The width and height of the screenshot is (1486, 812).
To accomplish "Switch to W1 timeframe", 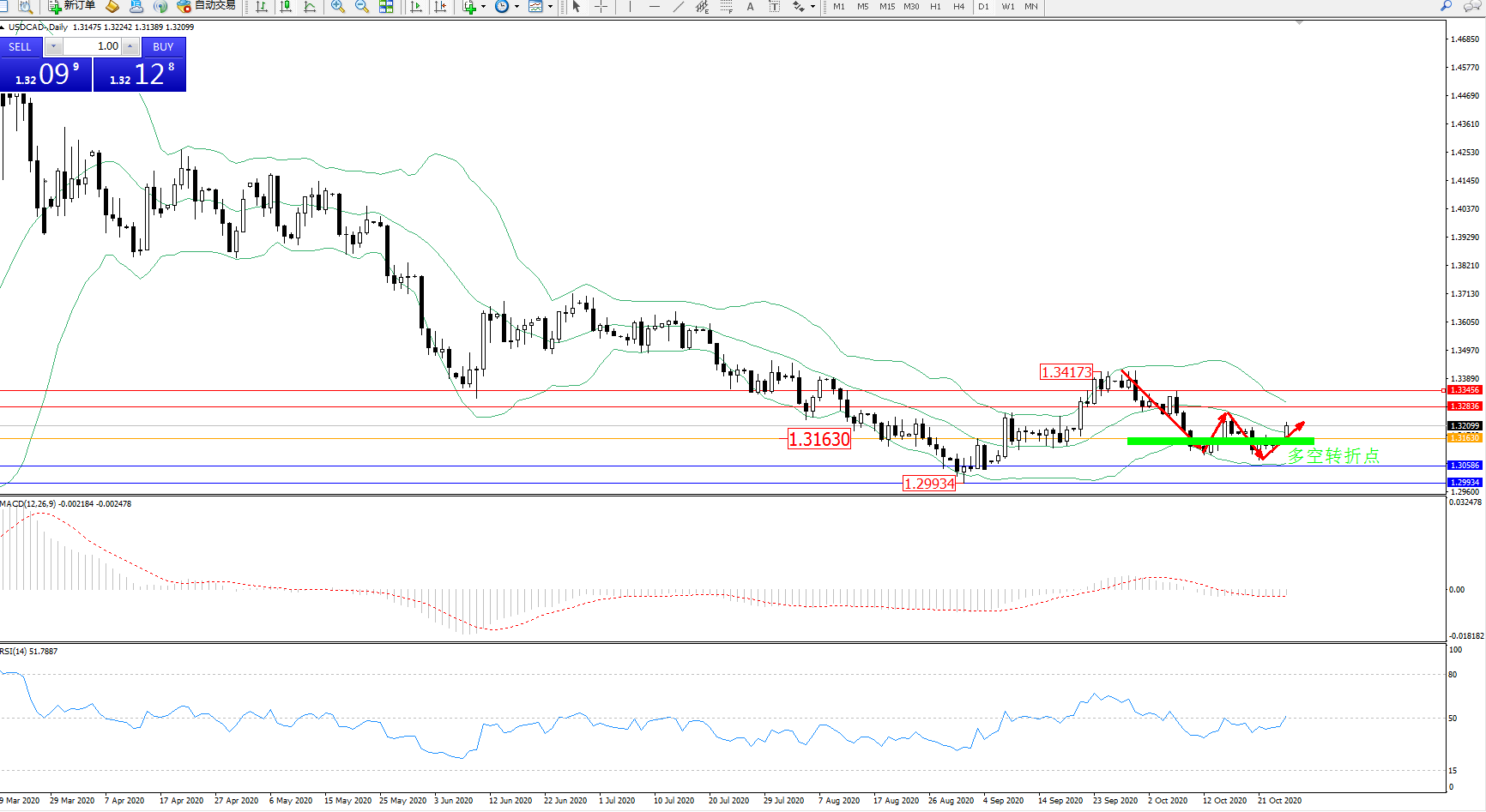I will 1007,6.
